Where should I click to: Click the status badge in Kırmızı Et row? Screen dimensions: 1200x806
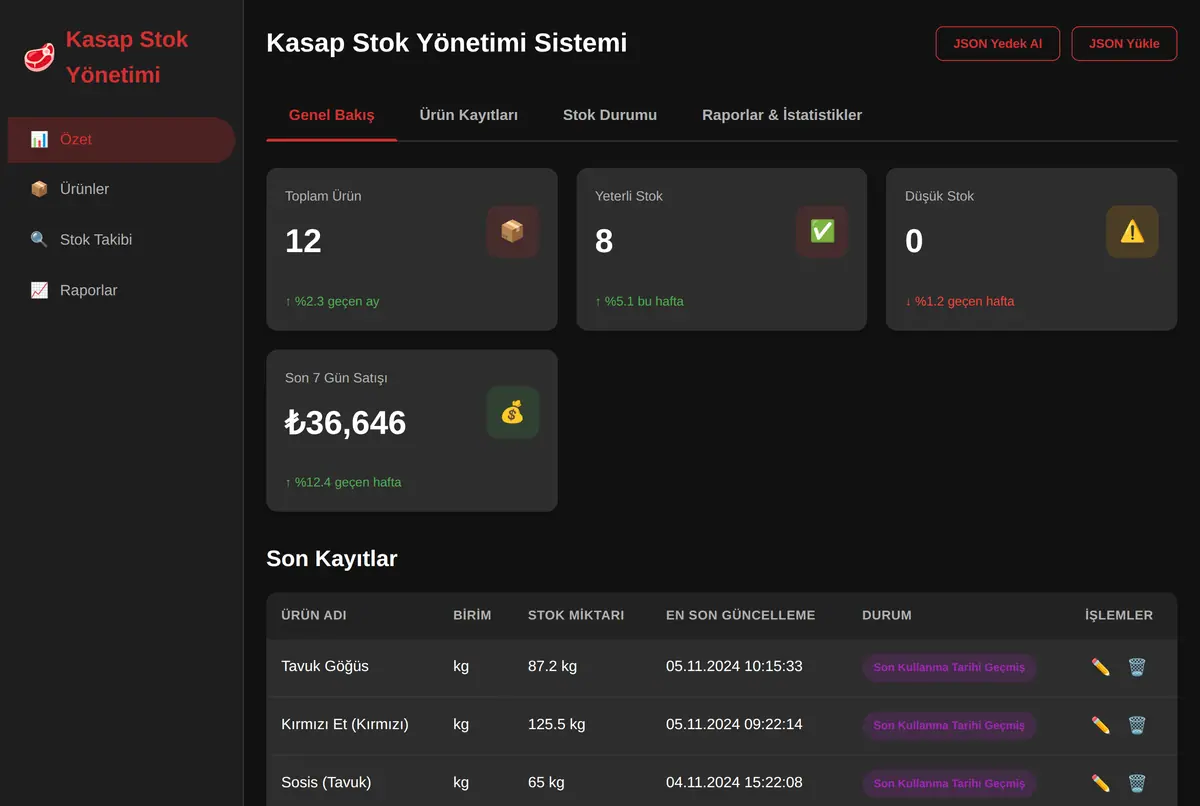(949, 726)
